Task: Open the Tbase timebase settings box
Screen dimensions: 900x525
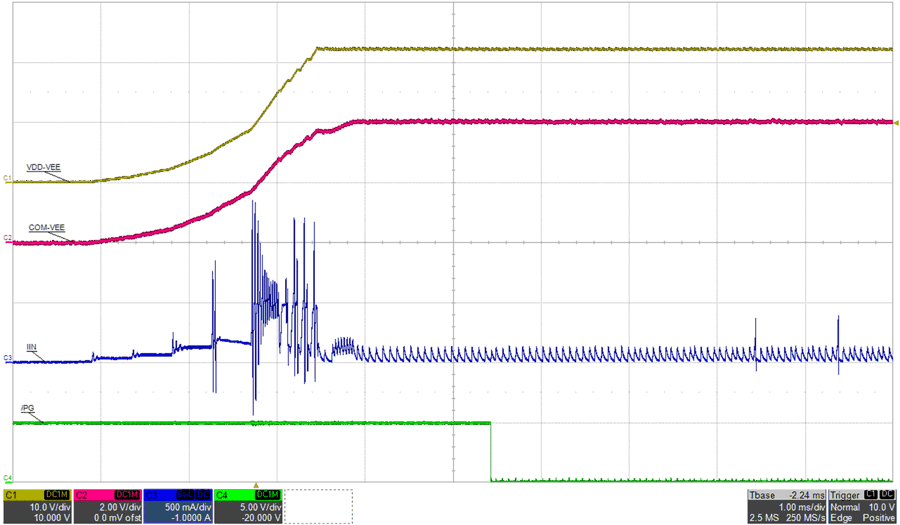Action: coord(786,506)
